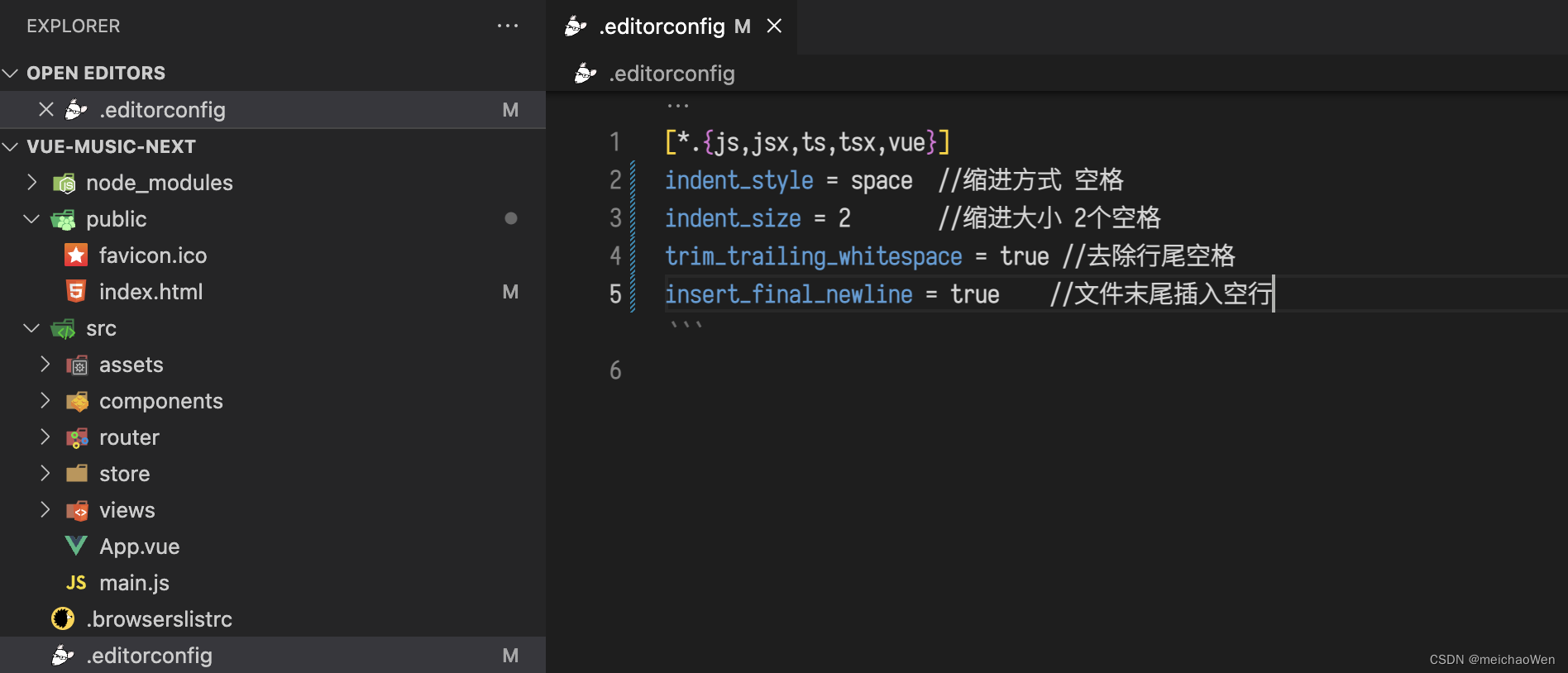Click the .editorconfig tab file icon
This screenshot has height=673, width=1568.
coord(576,26)
